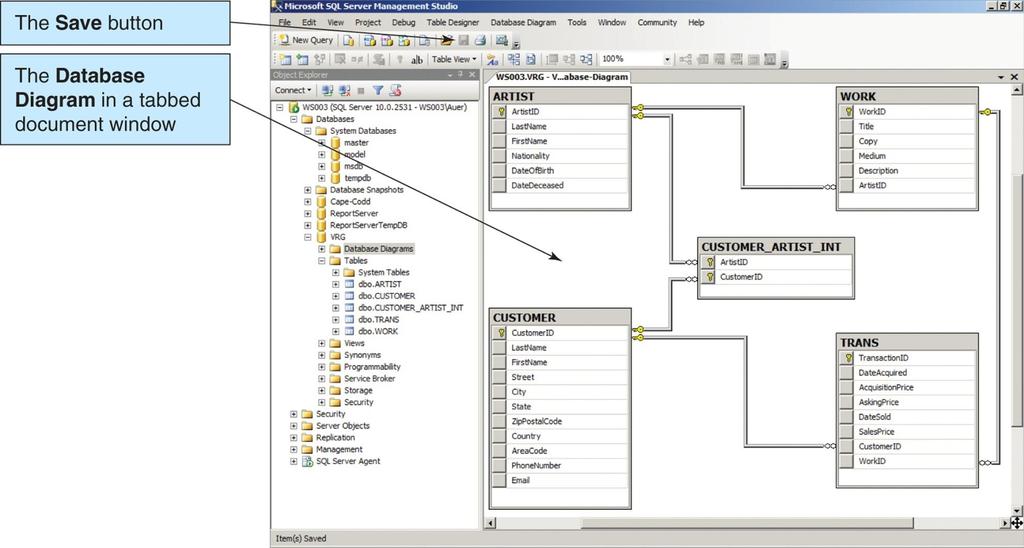Select the Nationality column in ARTIST
The width and height of the screenshot is (1024, 548).
tap(560, 155)
